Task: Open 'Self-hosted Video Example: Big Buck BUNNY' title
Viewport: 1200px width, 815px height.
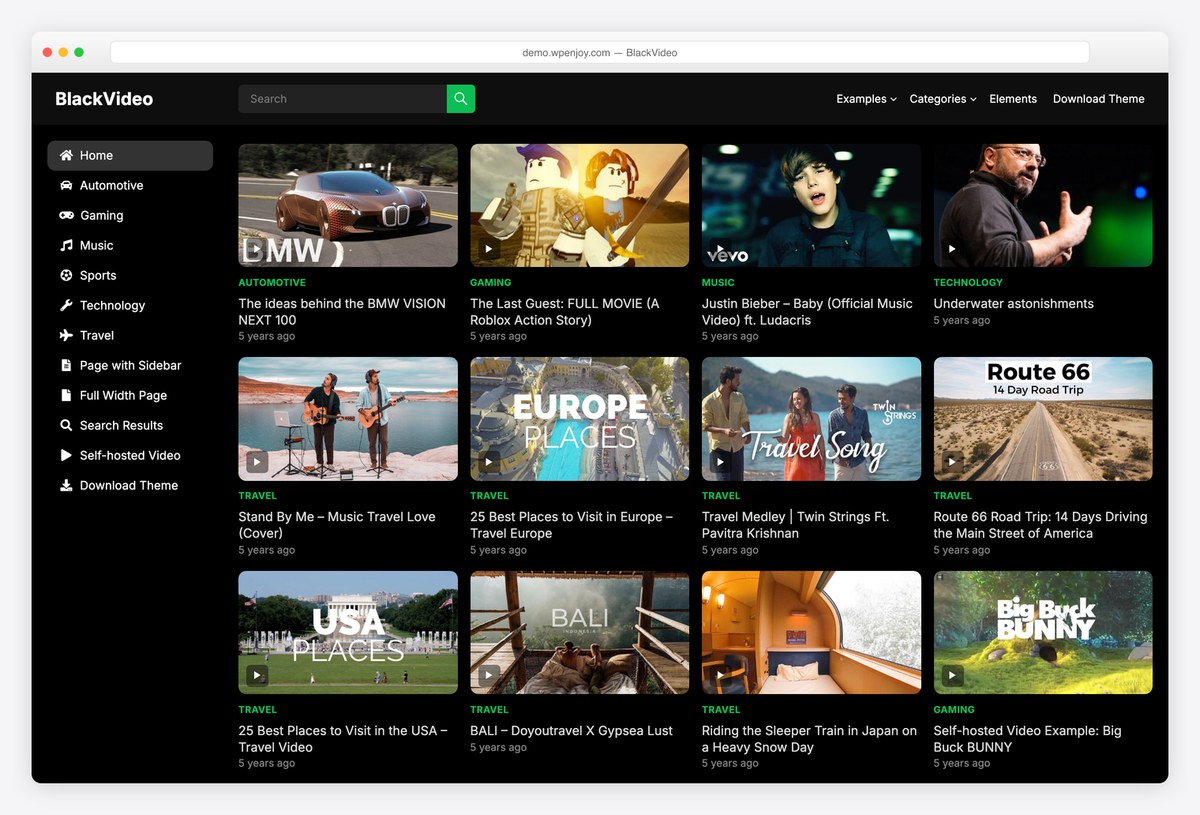Action: point(1027,739)
